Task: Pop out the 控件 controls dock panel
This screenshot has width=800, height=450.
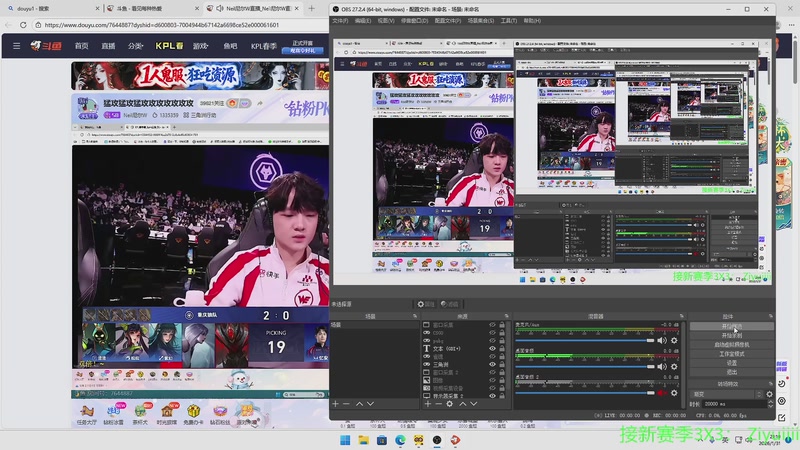Action: coord(770,316)
